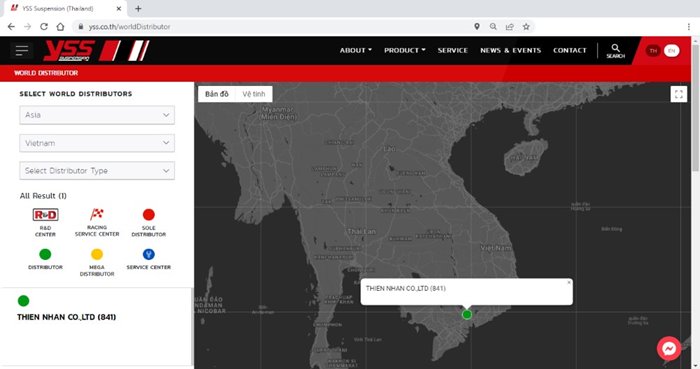
Task: Open the ABOUT menu in navbar
Action: click(355, 50)
